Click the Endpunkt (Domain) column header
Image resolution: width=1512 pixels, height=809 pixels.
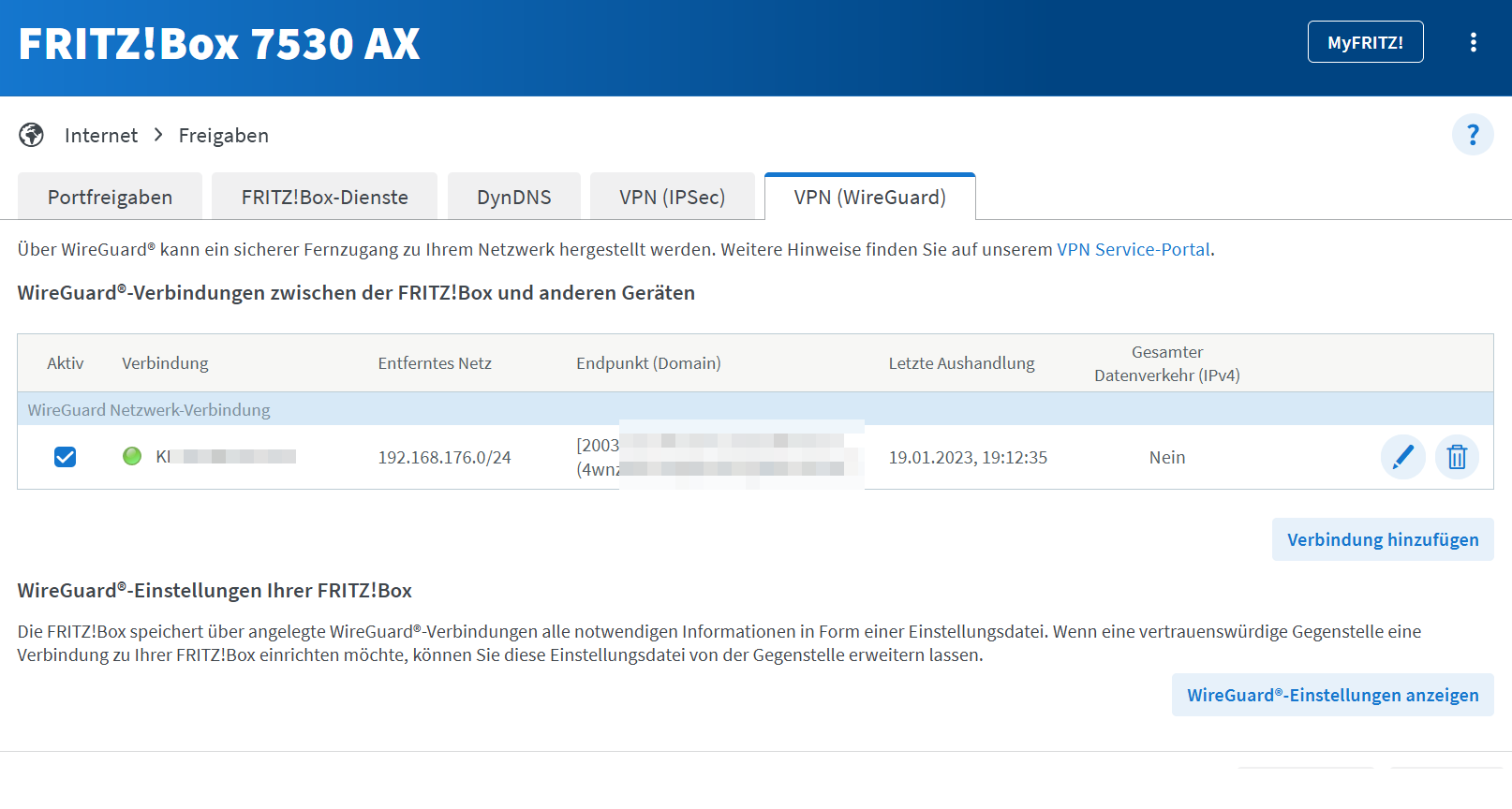pyautogui.click(x=648, y=363)
